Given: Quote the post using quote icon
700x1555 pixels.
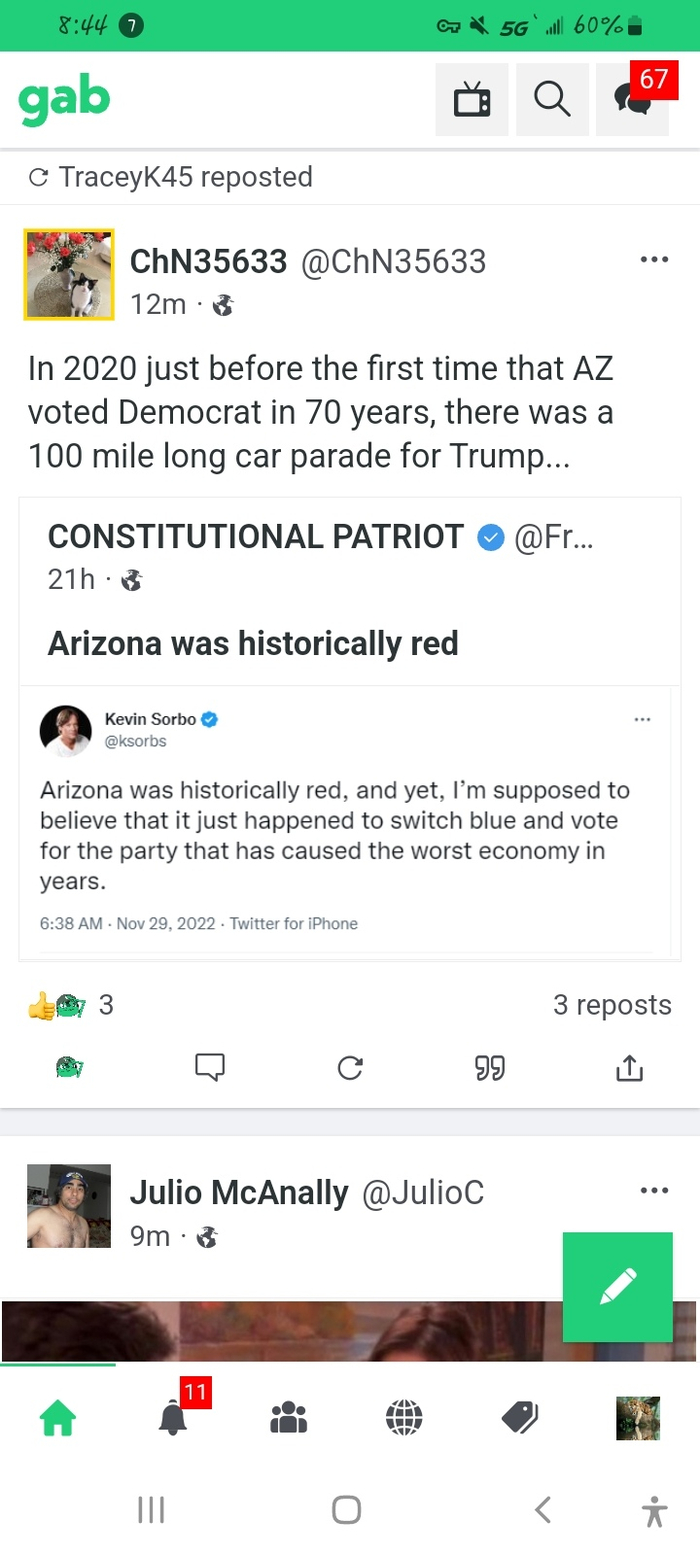Looking at the screenshot, I should pyautogui.click(x=489, y=1068).
